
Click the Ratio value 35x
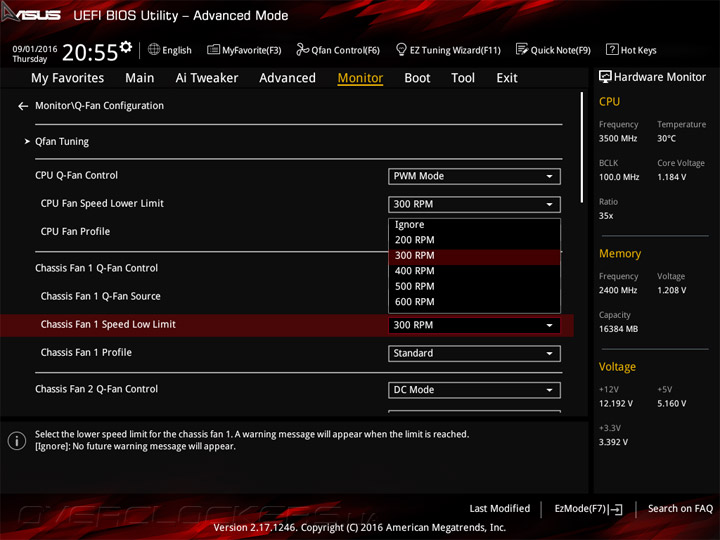pos(606,216)
